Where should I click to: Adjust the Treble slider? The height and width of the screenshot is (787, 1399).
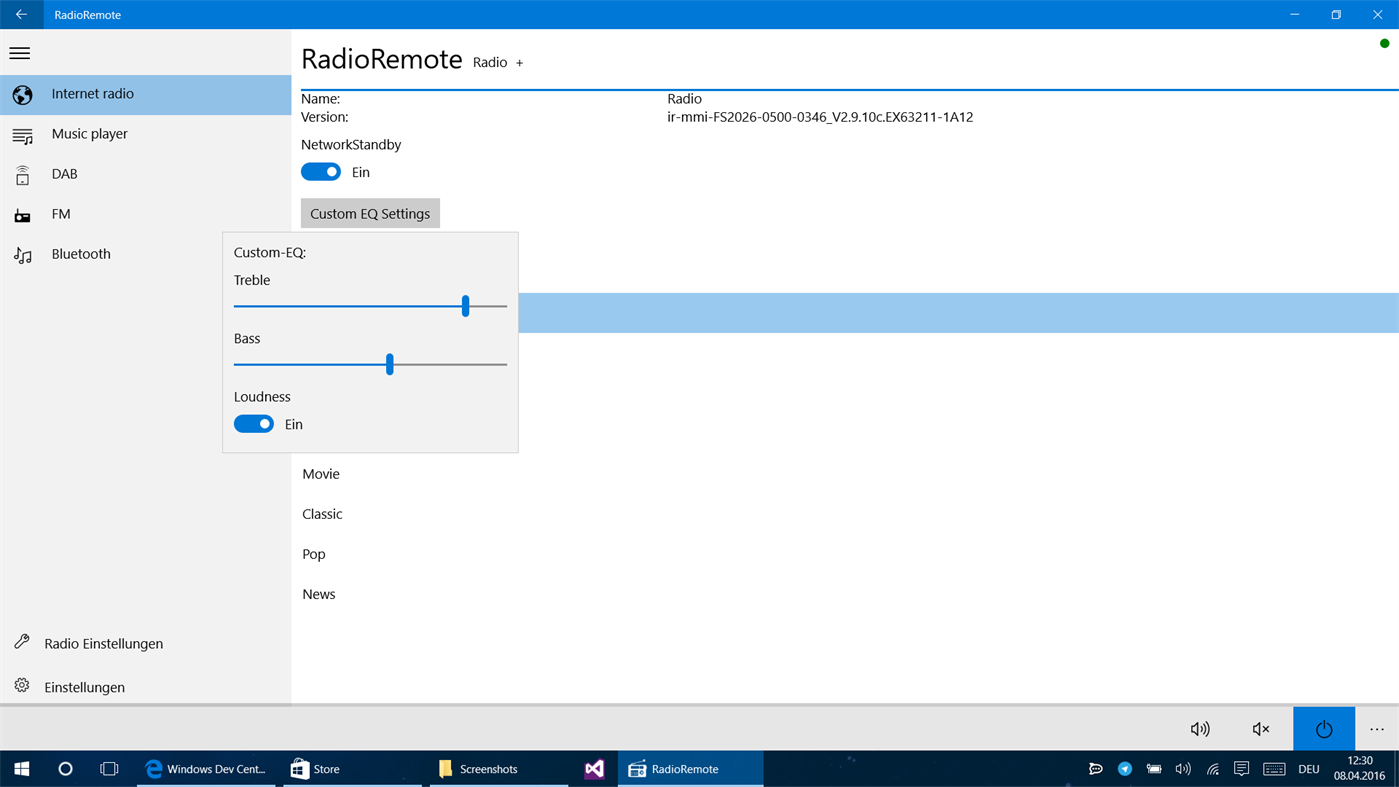click(x=464, y=306)
